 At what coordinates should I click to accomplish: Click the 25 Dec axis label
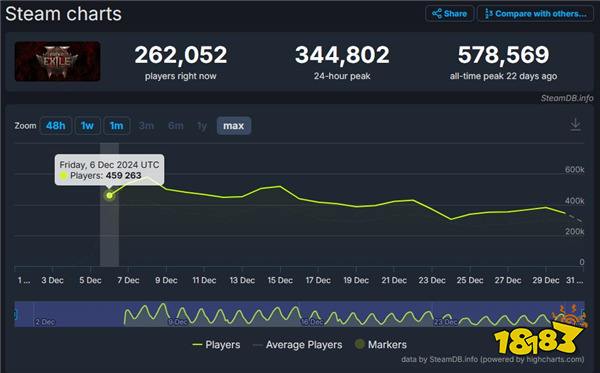[470, 280]
